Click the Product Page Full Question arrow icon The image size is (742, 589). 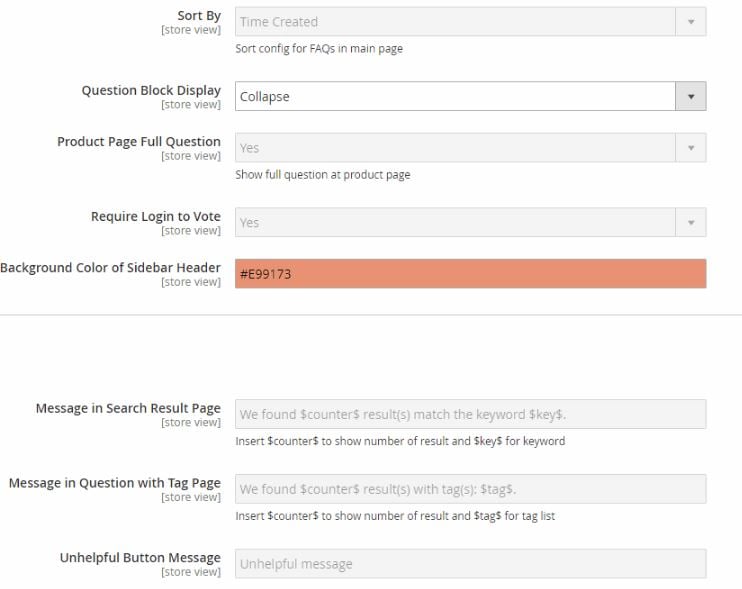691,148
